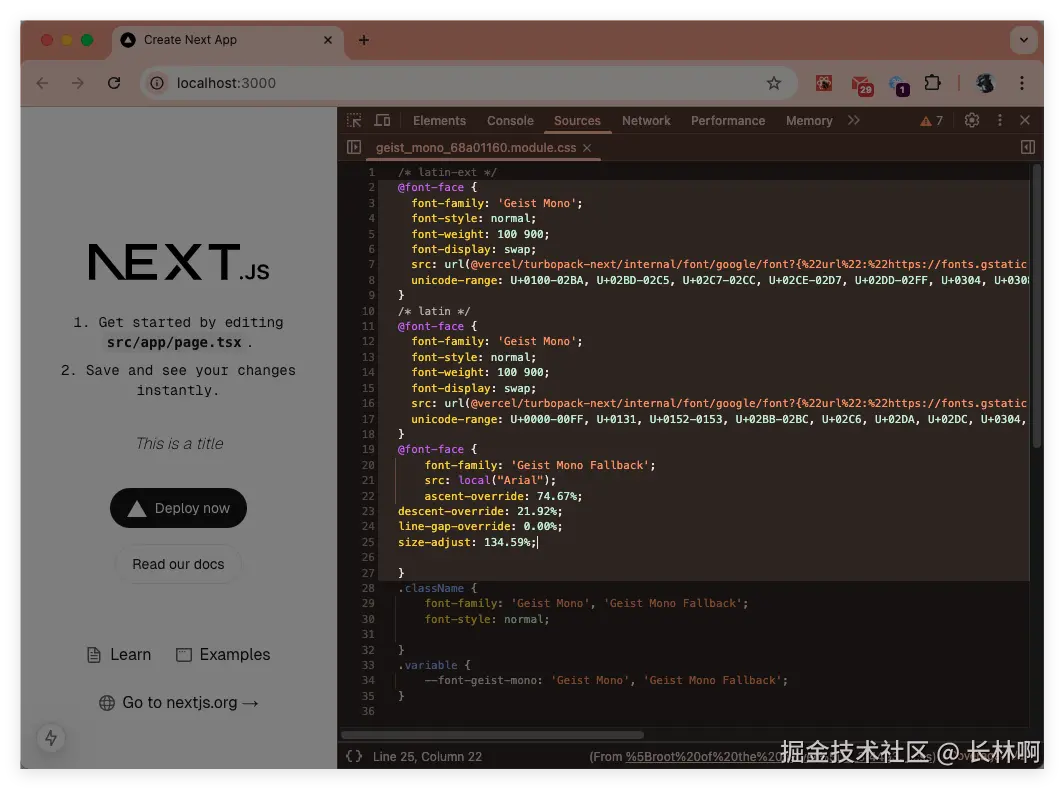Expand the tab search dropdown
This screenshot has height=789, width=1064.
coord(1023,40)
